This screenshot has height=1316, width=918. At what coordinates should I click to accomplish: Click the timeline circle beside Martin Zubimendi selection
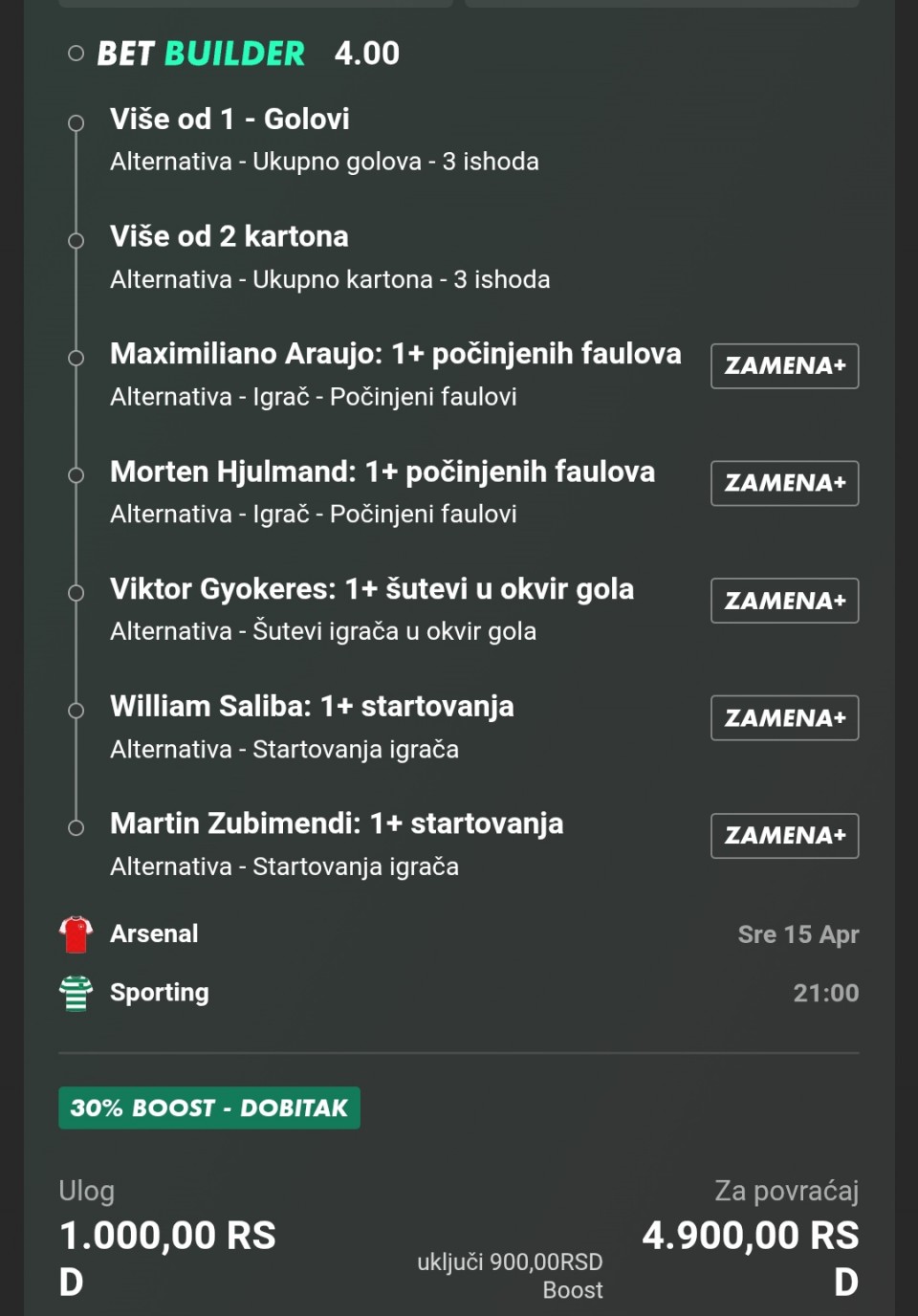tap(76, 827)
